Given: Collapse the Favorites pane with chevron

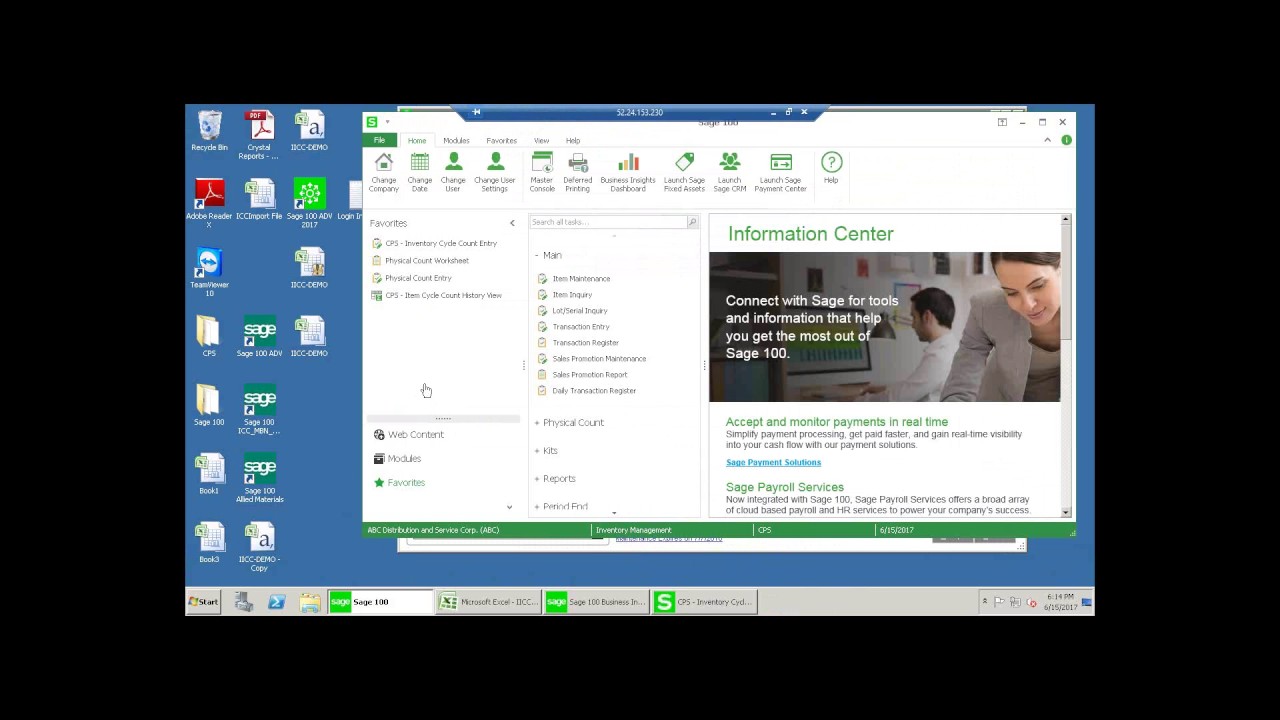Looking at the screenshot, I should coord(512,223).
